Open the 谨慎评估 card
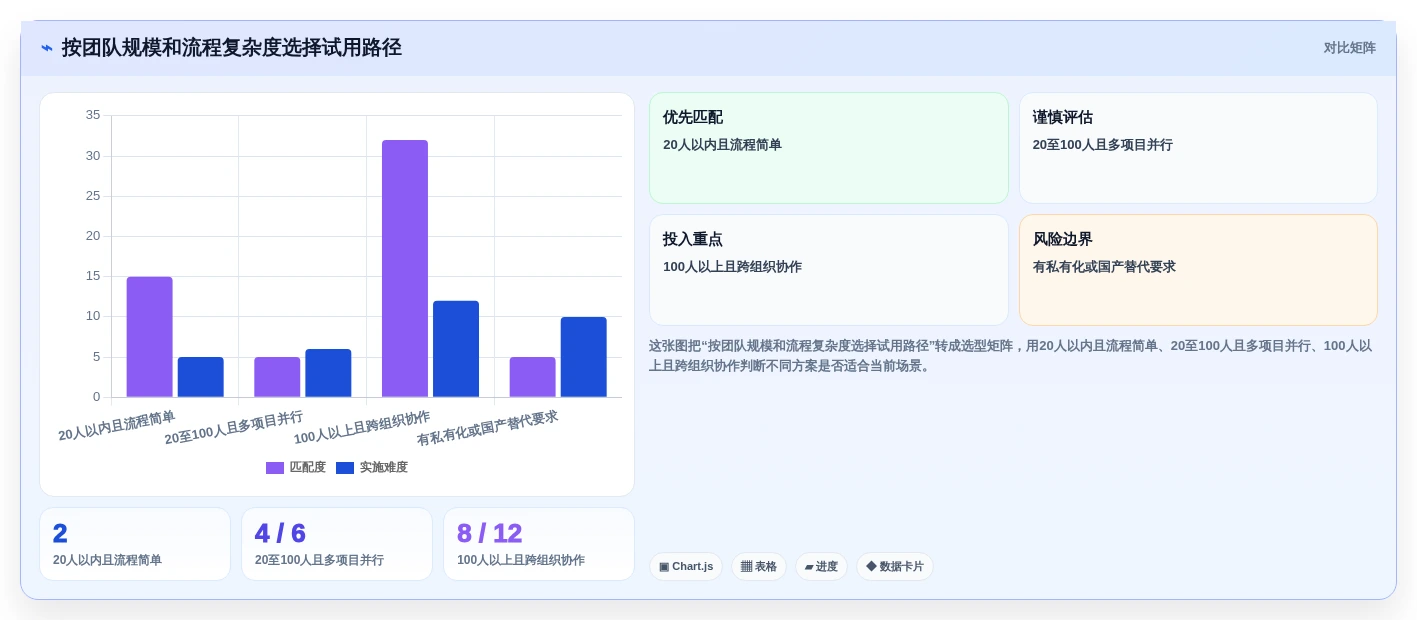 [1198, 148]
